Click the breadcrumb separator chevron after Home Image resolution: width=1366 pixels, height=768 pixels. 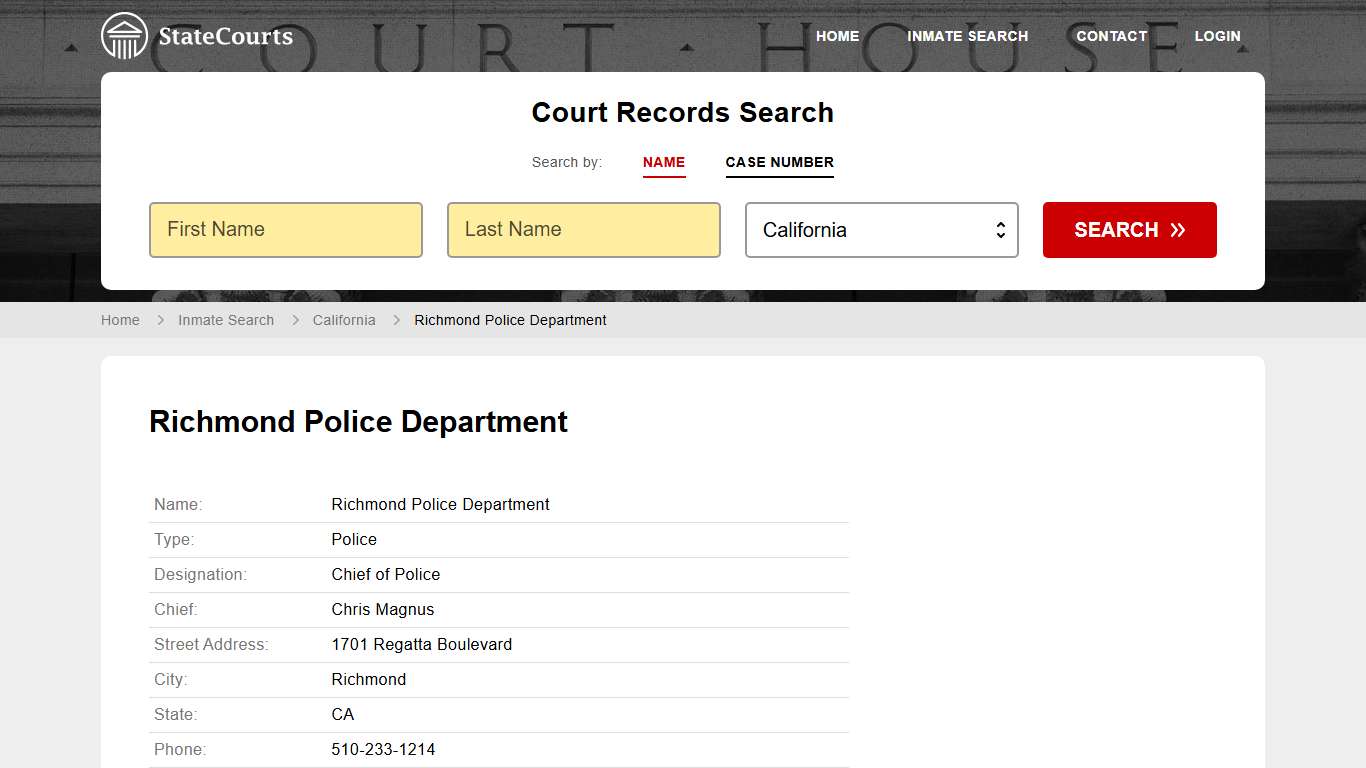click(160, 320)
